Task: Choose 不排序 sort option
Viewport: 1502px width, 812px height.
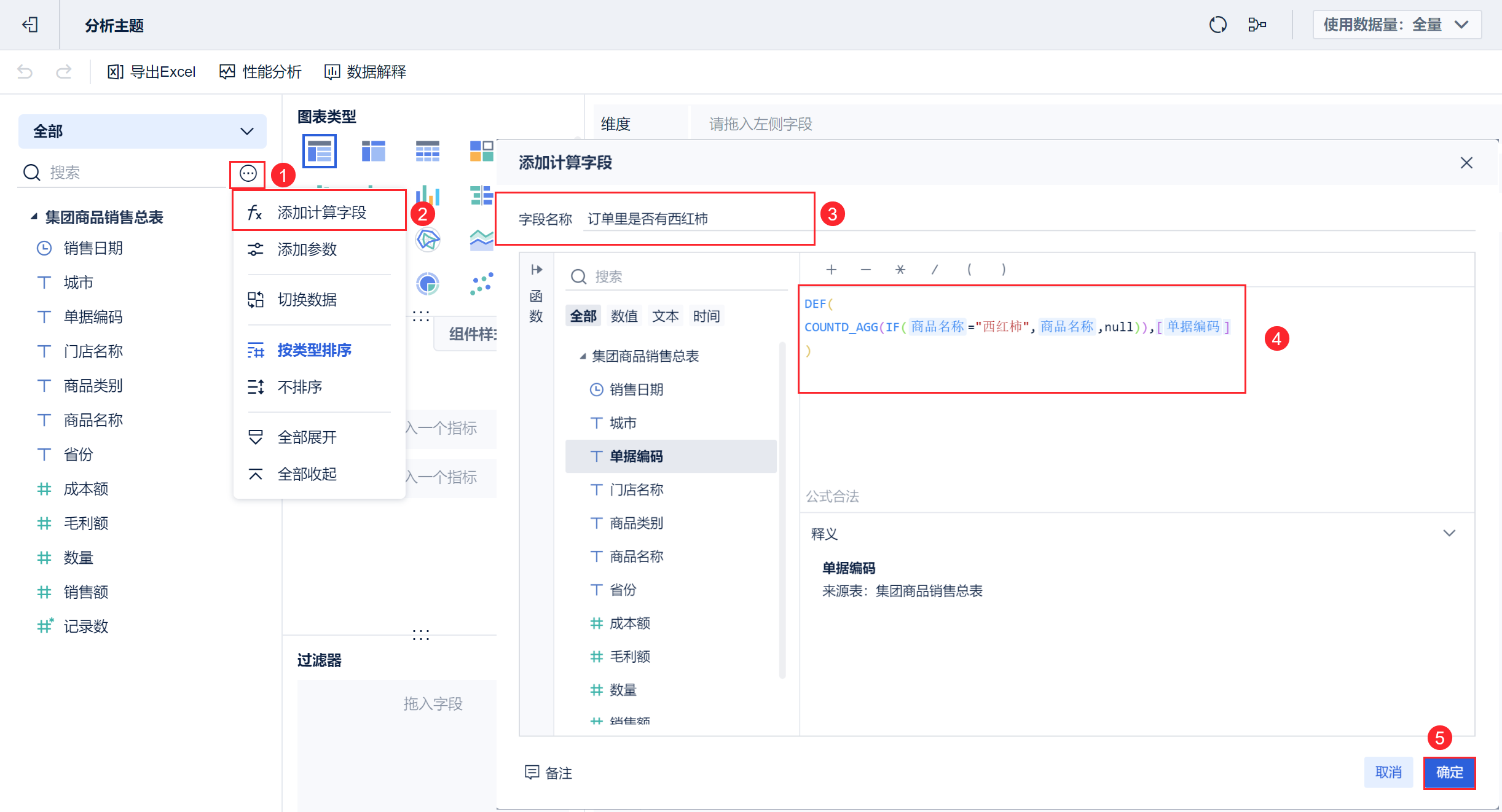Action: pyautogui.click(x=300, y=387)
